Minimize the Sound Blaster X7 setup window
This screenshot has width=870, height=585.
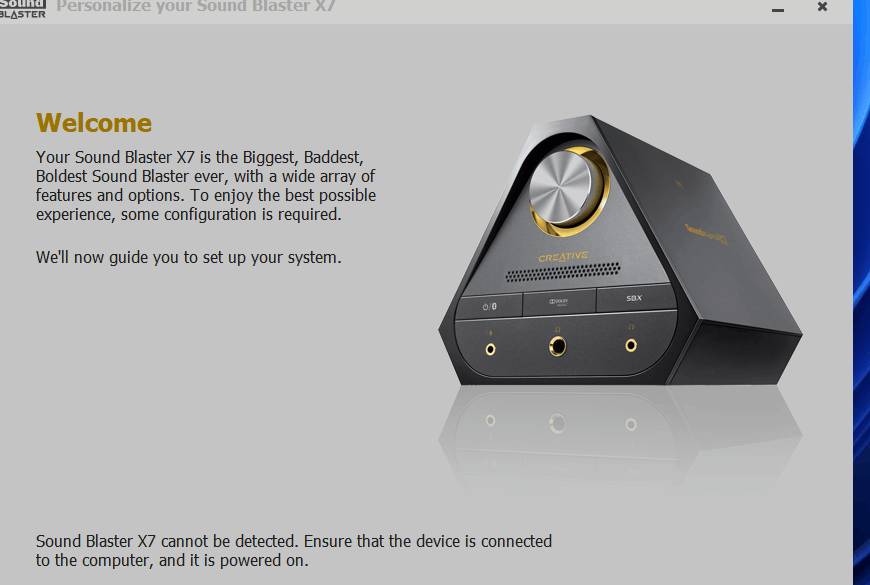point(778,10)
